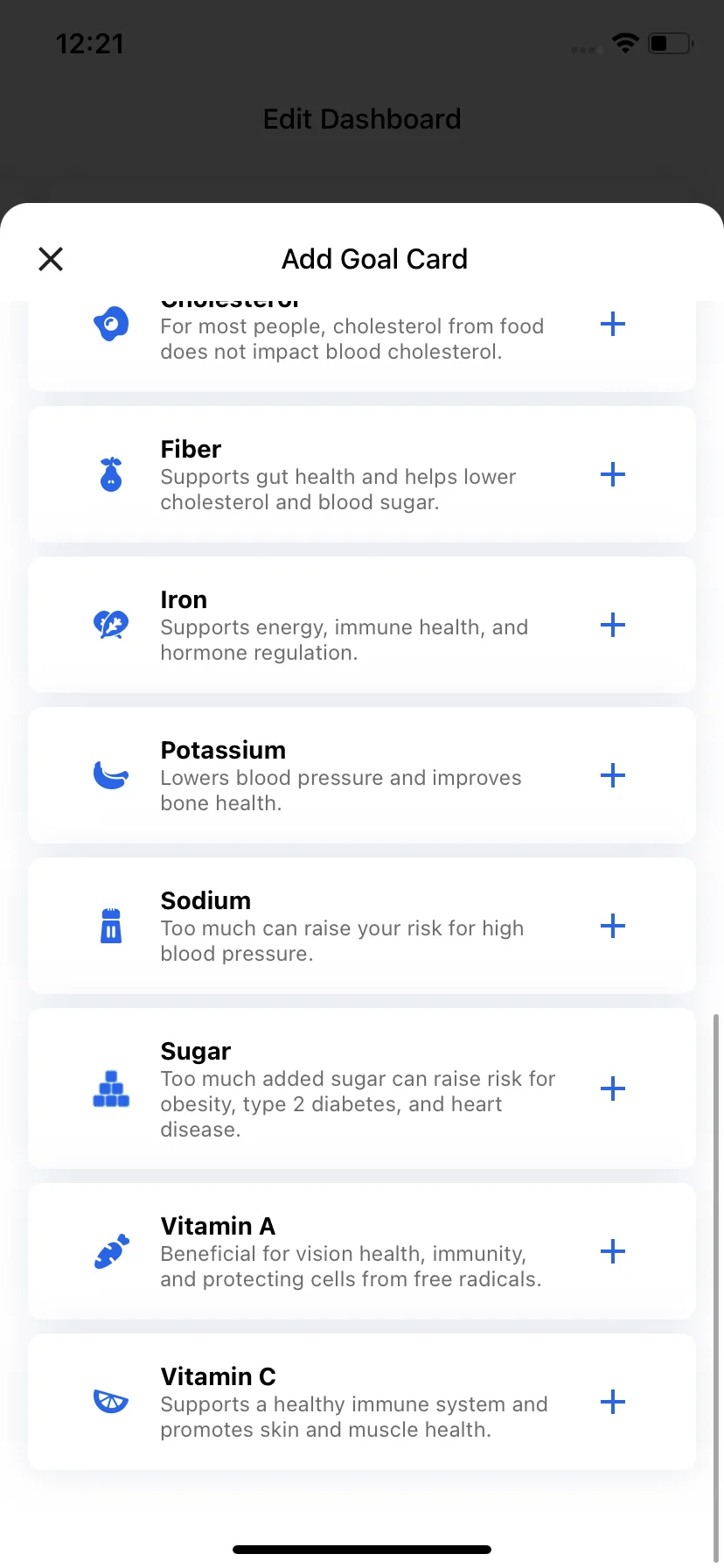This screenshot has height=1568, width=724.
Task: Tap the plus icon for Fiber
Action: pyautogui.click(x=613, y=475)
